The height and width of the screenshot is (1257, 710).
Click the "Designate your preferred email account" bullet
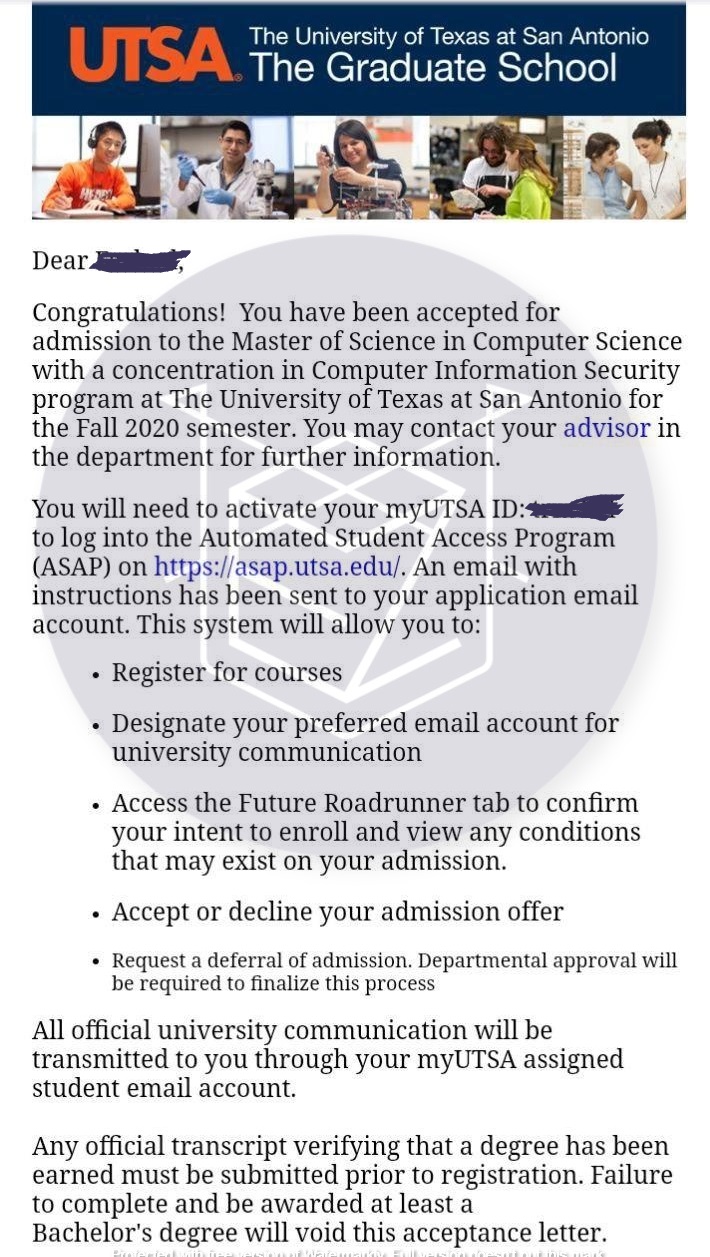365,737
